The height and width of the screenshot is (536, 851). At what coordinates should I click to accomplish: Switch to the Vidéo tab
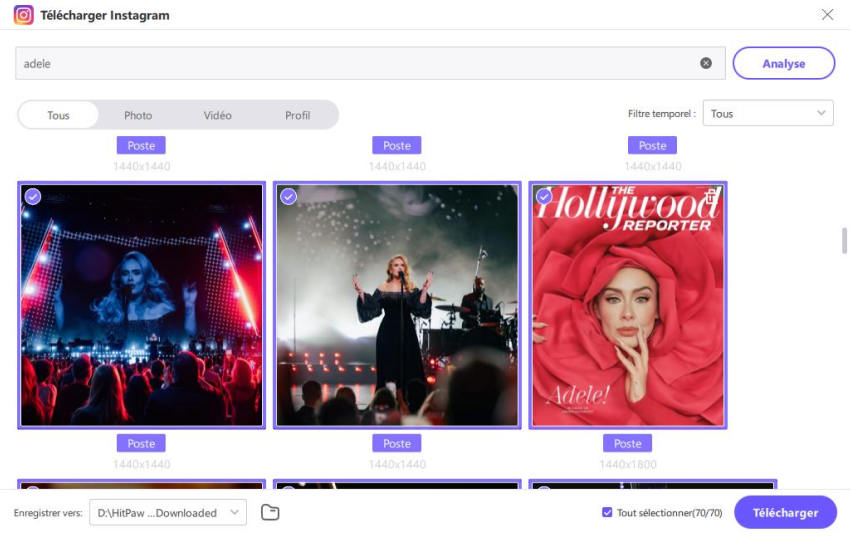tap(218, 115)
